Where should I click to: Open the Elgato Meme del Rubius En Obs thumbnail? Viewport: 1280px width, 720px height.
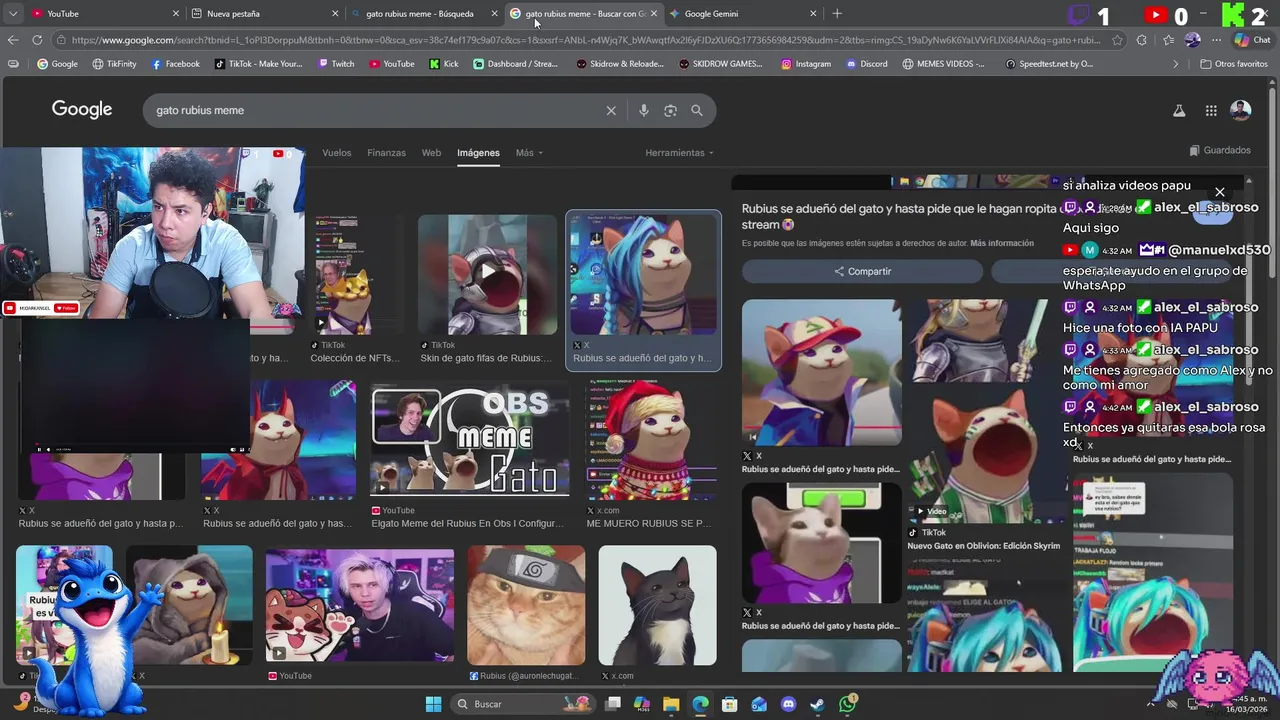pos(470,440)
